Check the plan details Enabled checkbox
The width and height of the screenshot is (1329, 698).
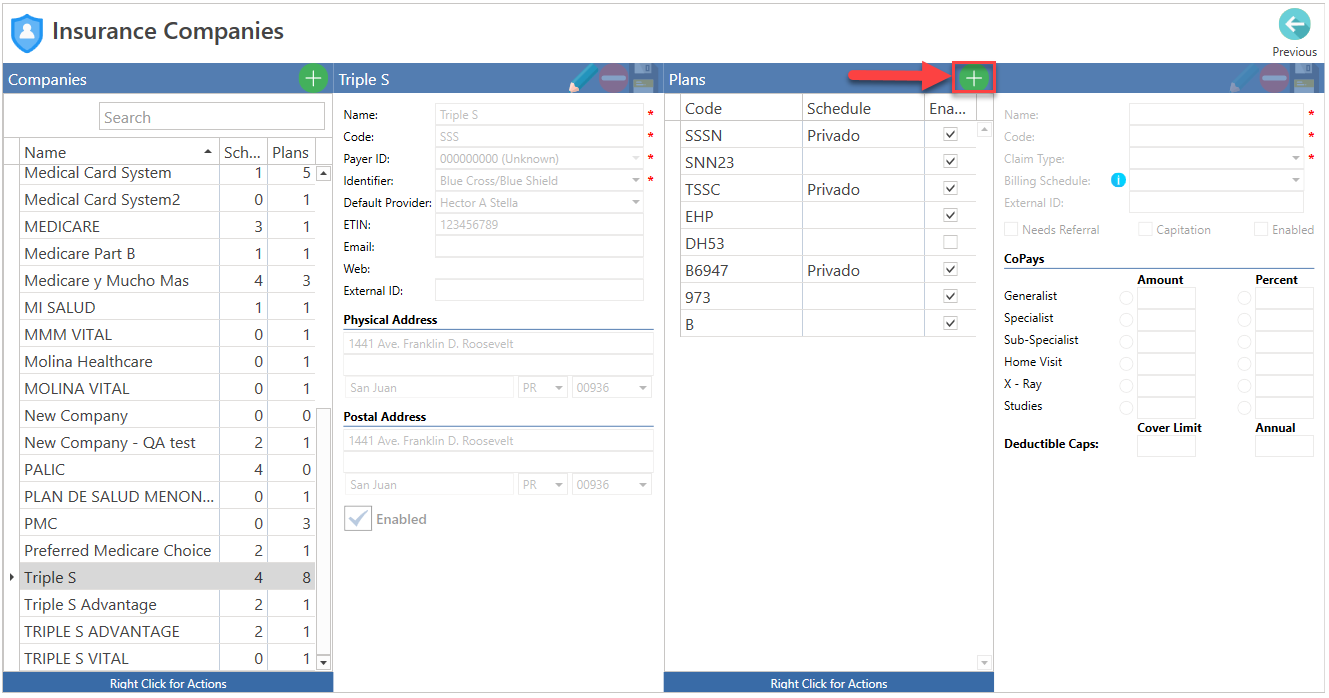pos(1261,229)
